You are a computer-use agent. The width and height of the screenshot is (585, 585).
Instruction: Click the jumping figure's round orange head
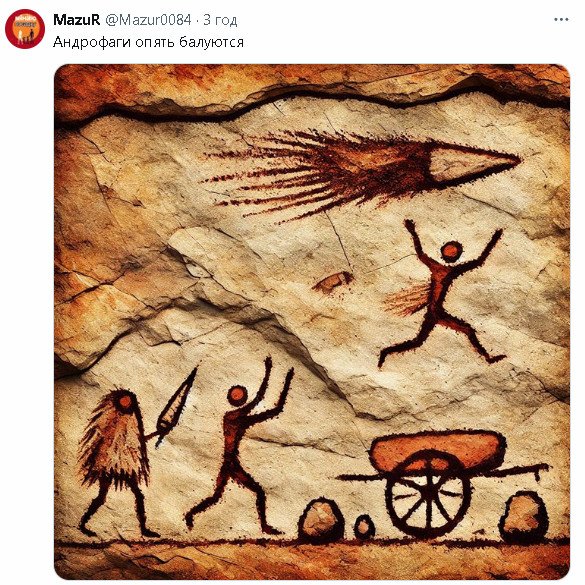[451, 252]
